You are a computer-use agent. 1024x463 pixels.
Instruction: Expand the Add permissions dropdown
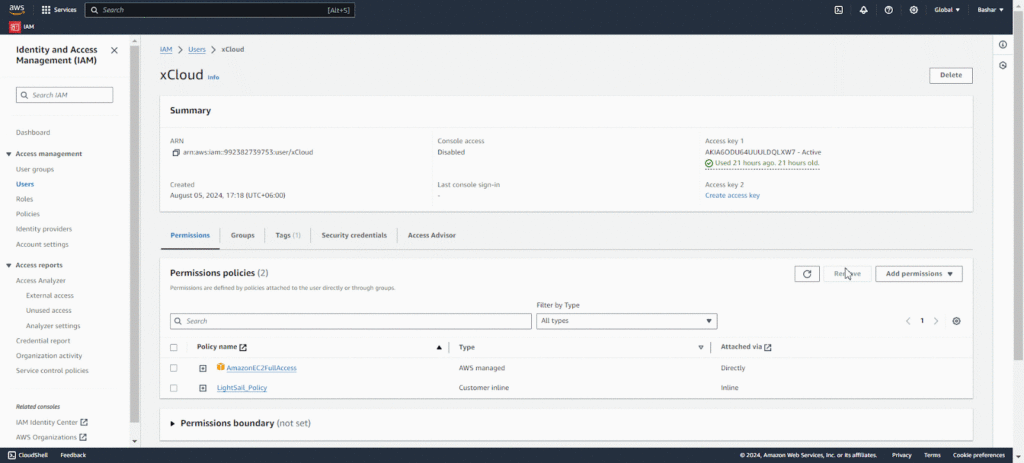tap(918, 274)
